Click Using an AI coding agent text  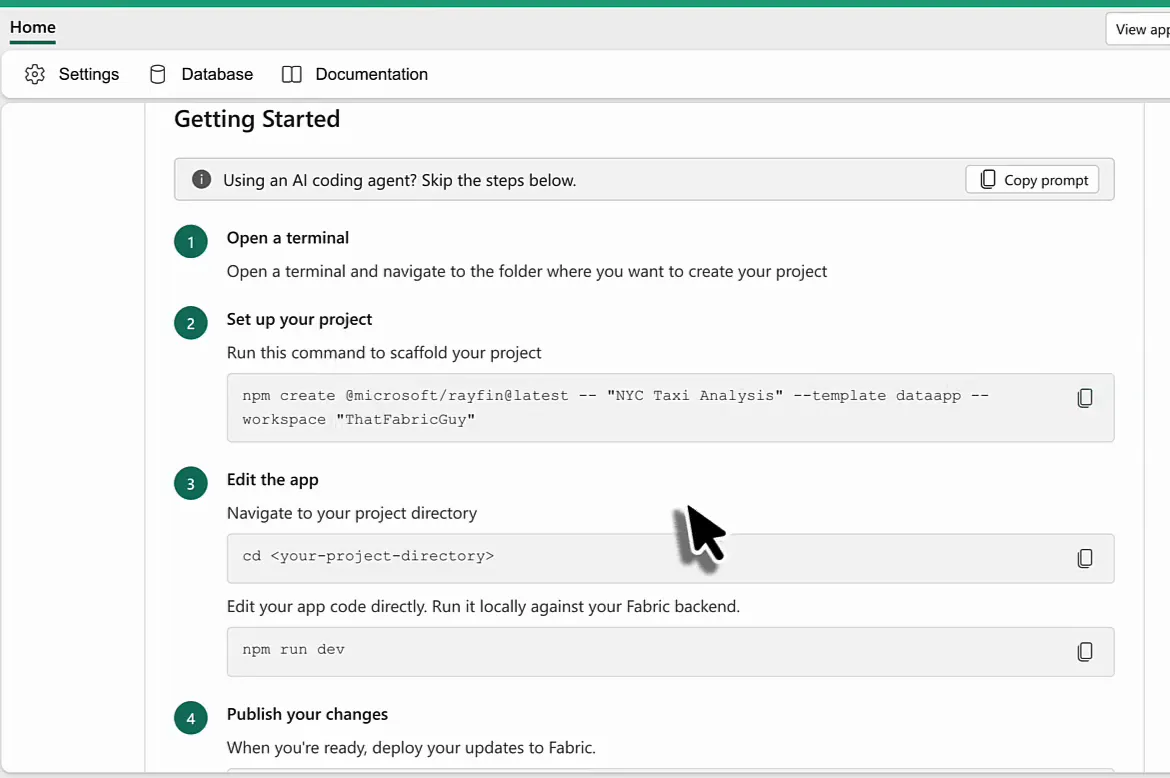pyautogui.click(x=399, y=180)
